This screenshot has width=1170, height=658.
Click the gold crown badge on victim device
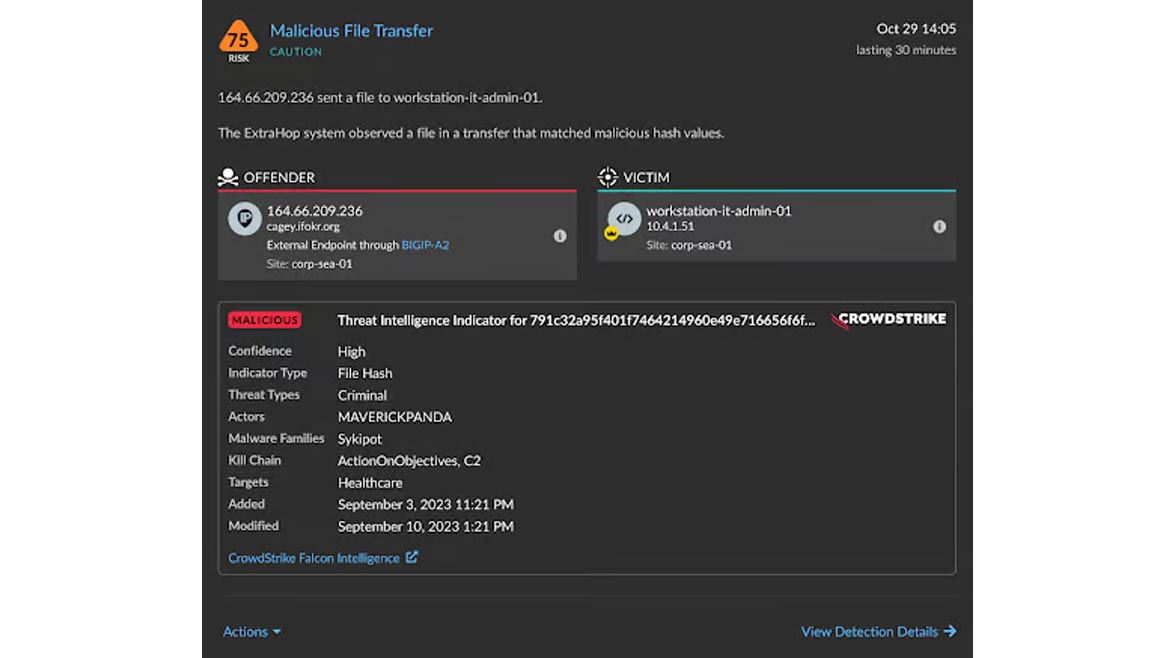point(611,234)
